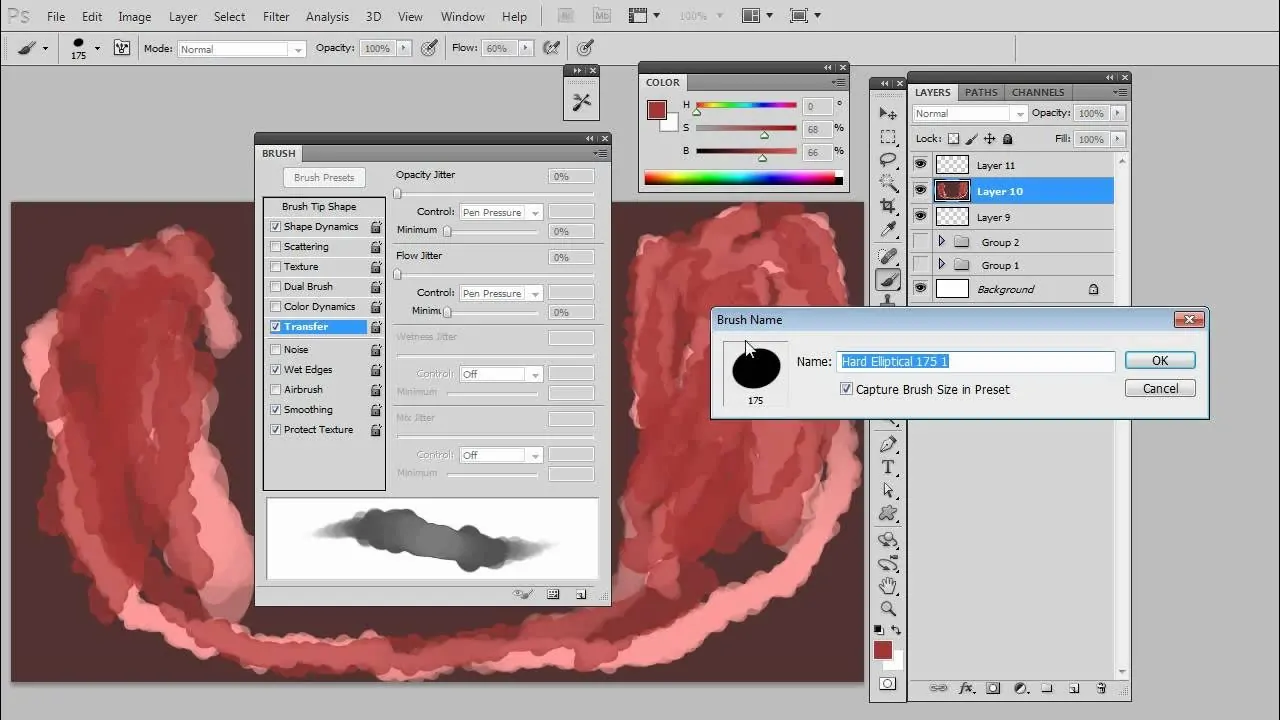Uncheck Shape Dynamics checkbox

tap(276, 227)
